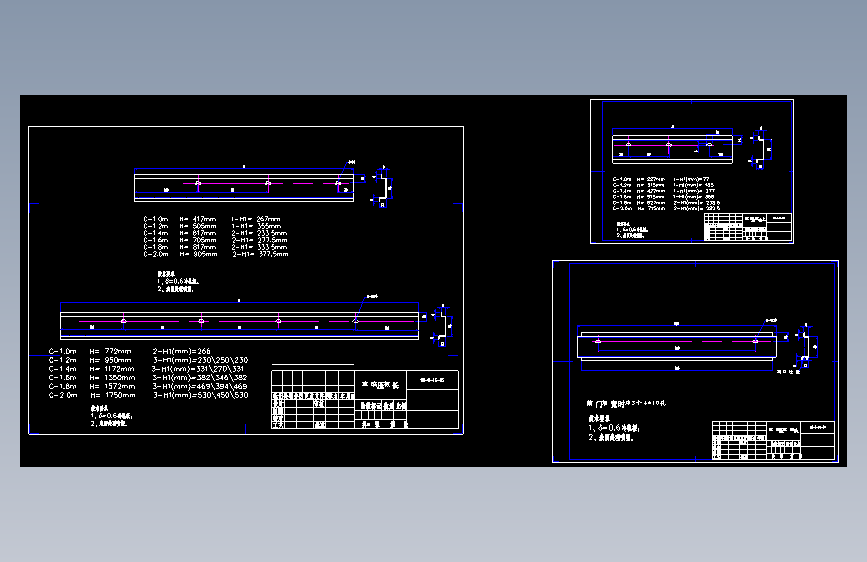
Task: Select the "2-H1= 377.5mm" text
Action: (x=260, y=254)
